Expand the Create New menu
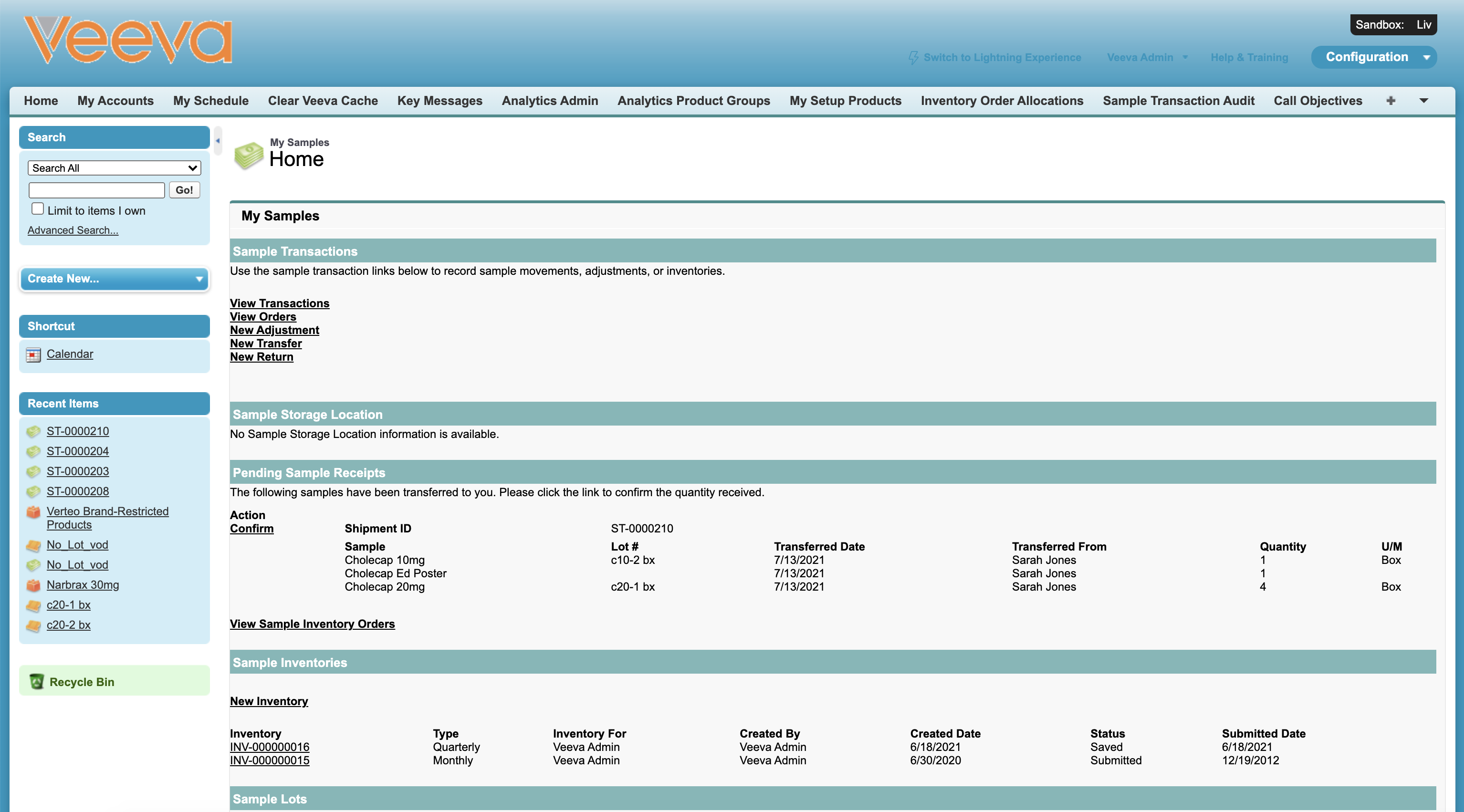 (x=114, y=279)
